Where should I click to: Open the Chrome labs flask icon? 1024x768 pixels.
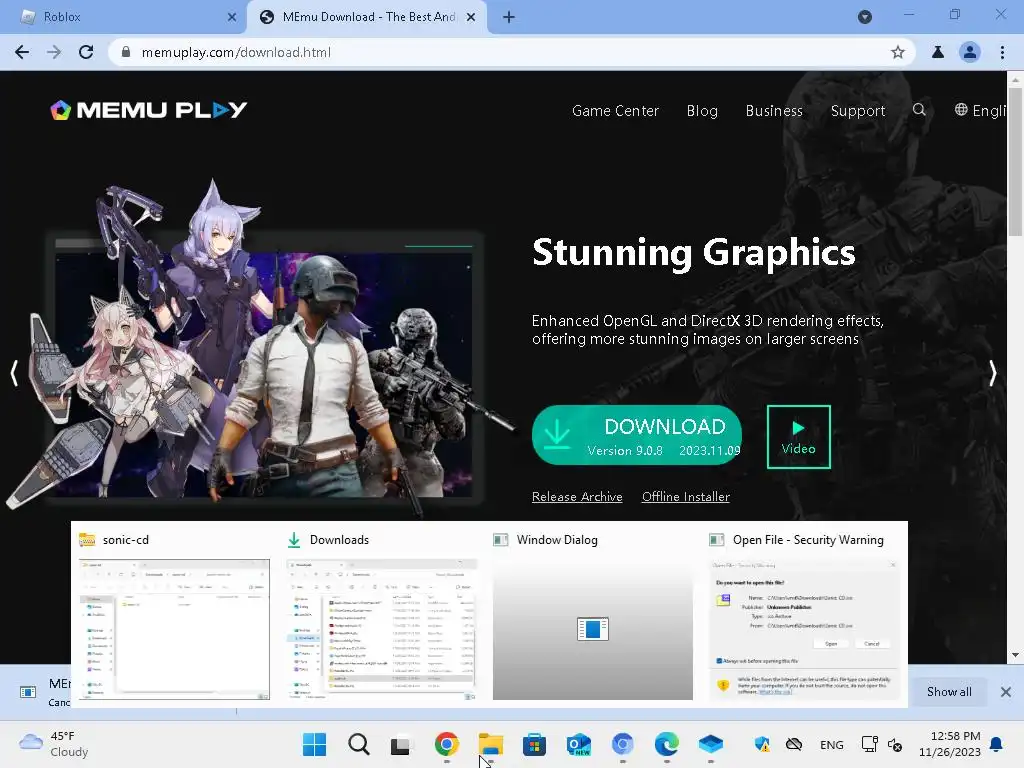pos(938,52)
